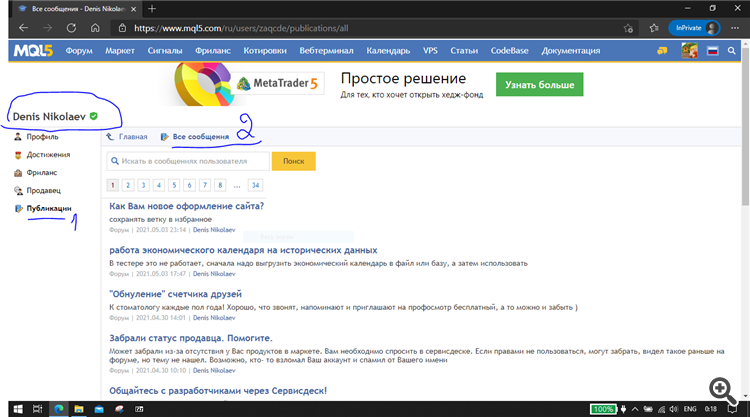Open the VPS menu item
Viewport: 750px width, 417px height.
tap(430, 51)
